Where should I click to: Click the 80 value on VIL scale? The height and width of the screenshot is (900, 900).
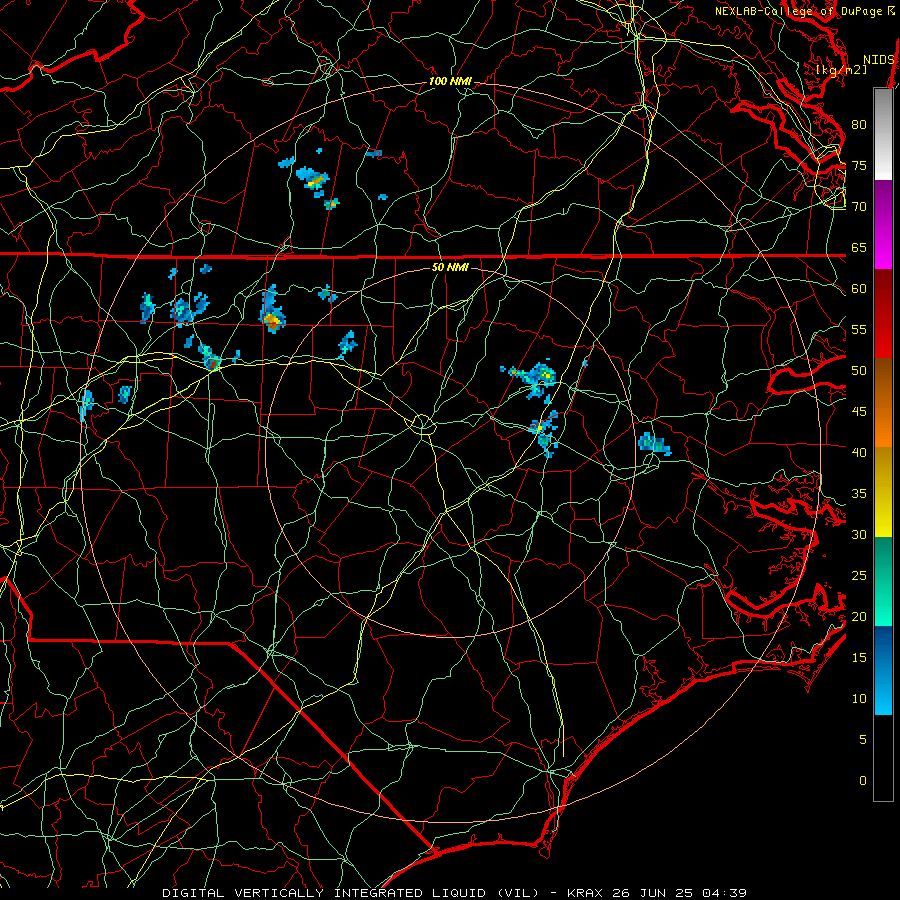pyautogui.click(x=859, y=125)
